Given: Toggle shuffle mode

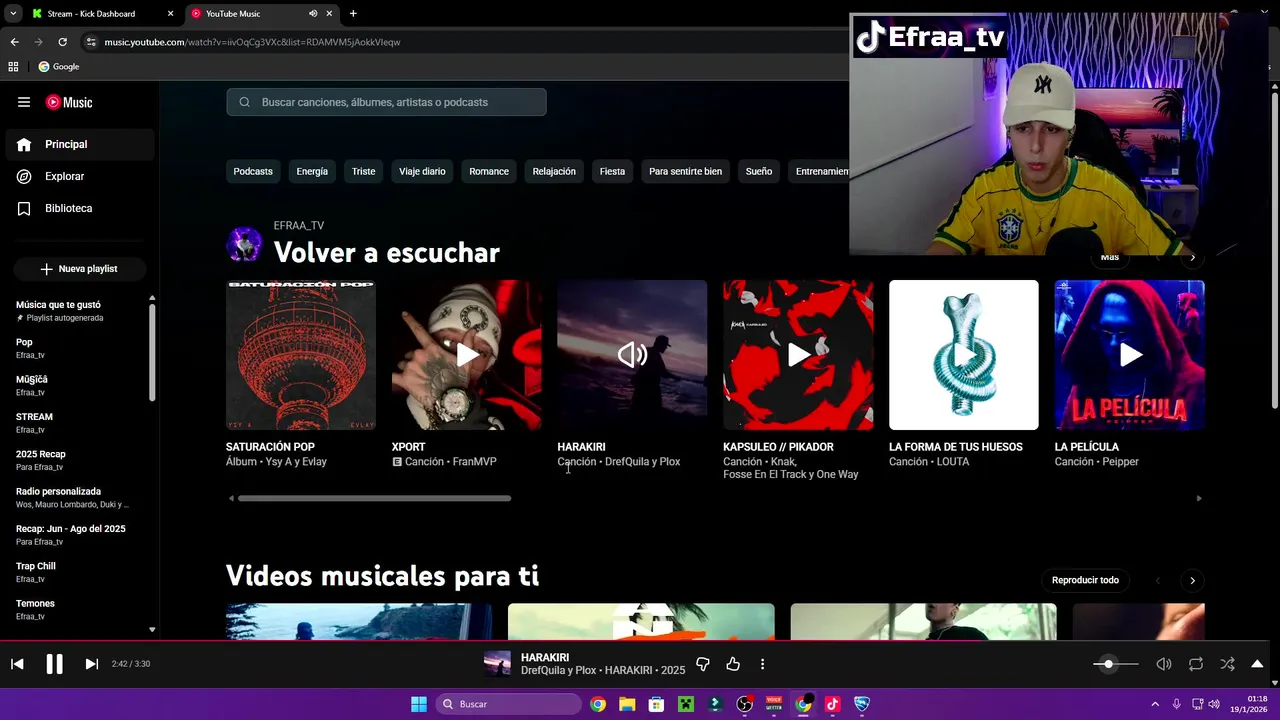Looking at the screenshot, I should click(1227, 664).
